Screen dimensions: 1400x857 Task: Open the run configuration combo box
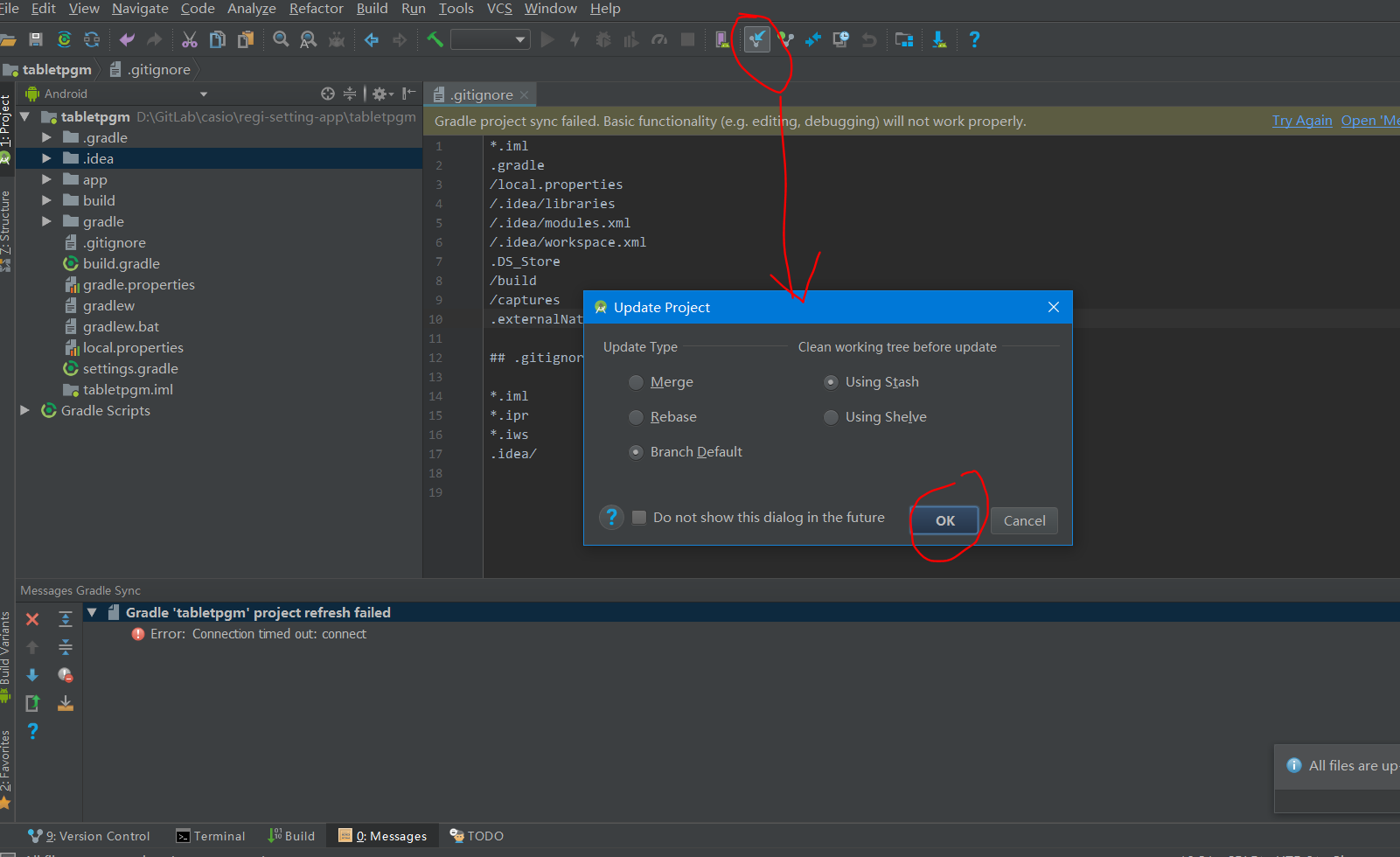coord(490,39)
